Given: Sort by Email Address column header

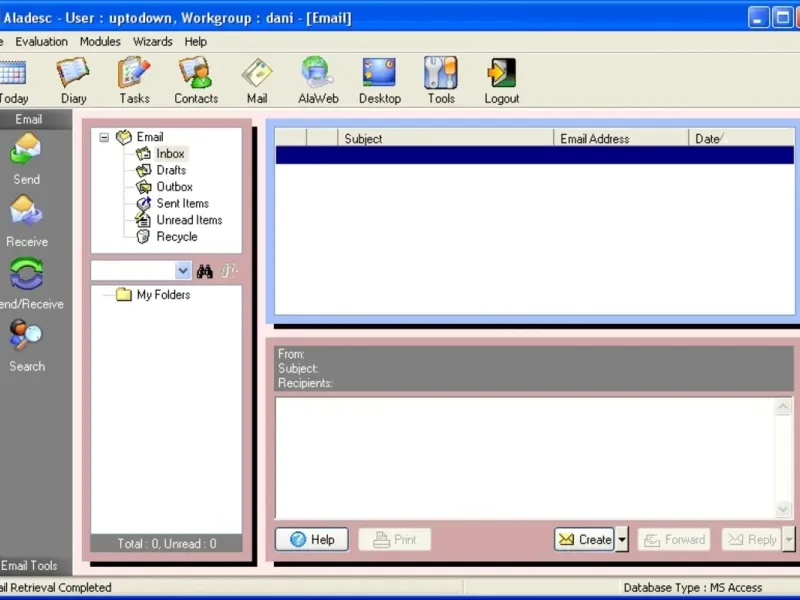Looking at the screenshot, I should tap(621, 138).
